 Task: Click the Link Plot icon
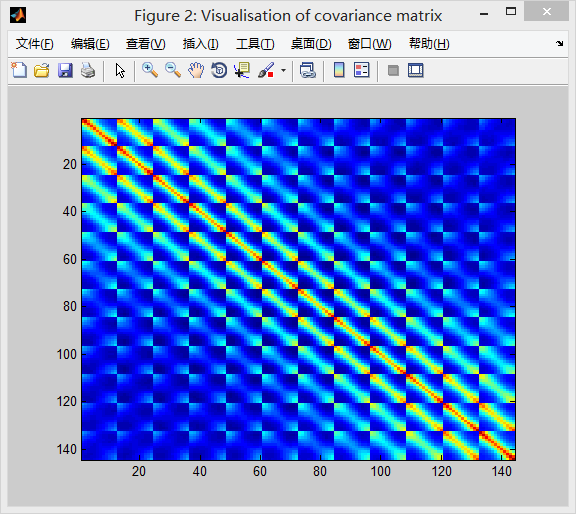(307, 70)
